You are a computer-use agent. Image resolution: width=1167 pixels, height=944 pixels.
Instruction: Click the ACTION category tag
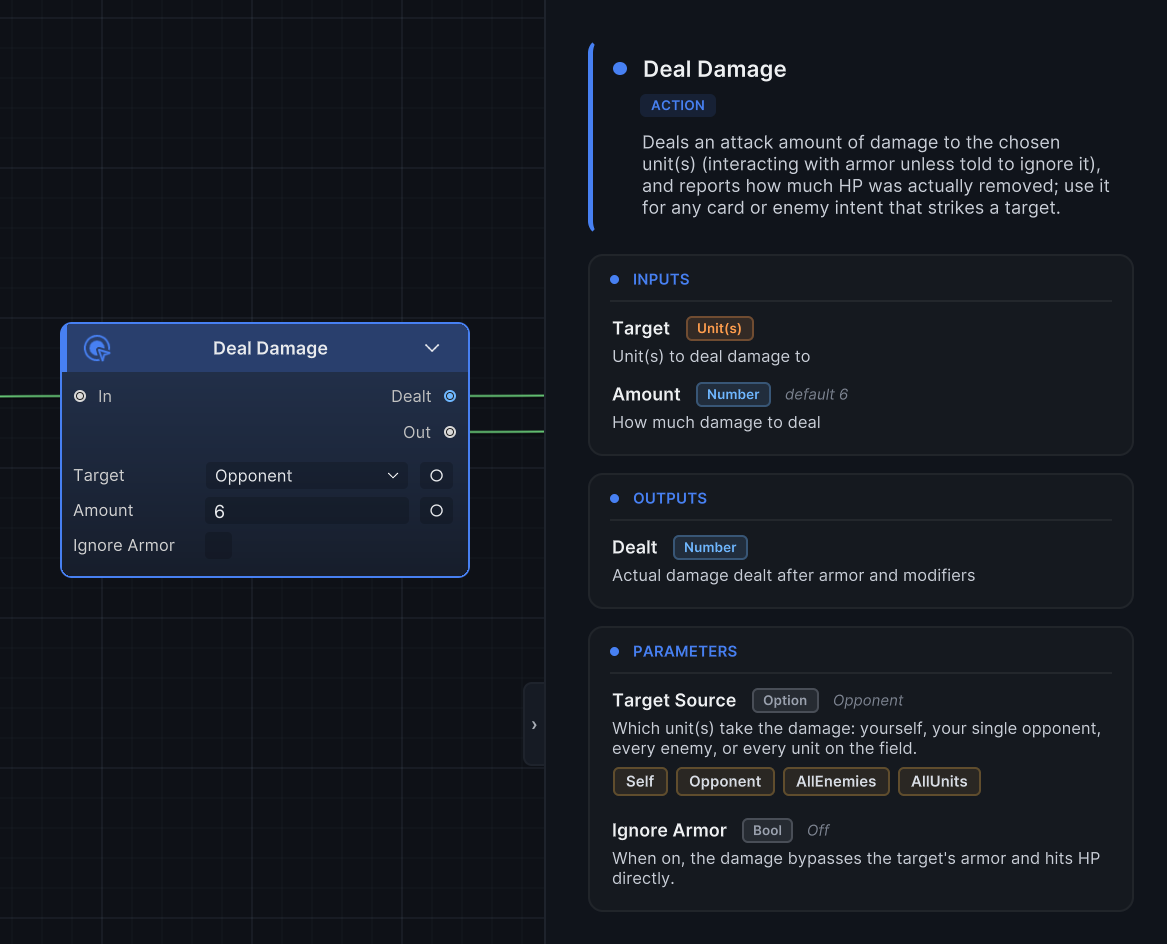pyautogui.click(x=677, y=105)
